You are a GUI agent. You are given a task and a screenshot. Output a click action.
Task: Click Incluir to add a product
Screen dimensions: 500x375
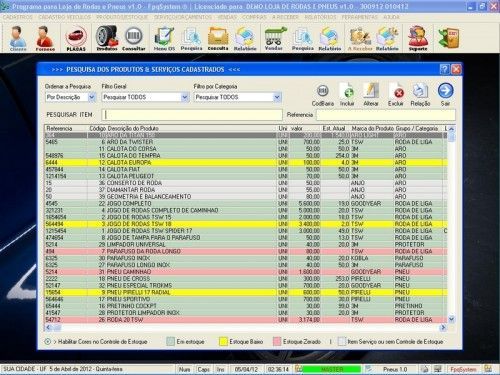pos(347,95)
